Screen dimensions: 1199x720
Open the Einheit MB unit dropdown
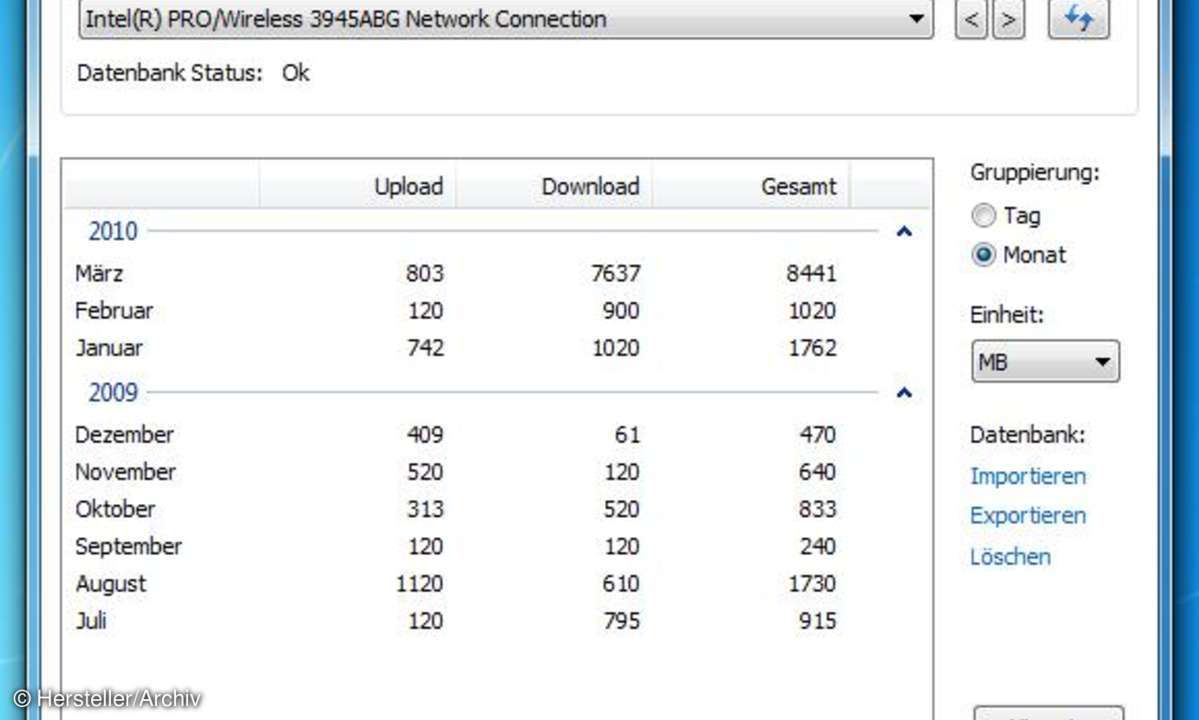(1045, 362)
